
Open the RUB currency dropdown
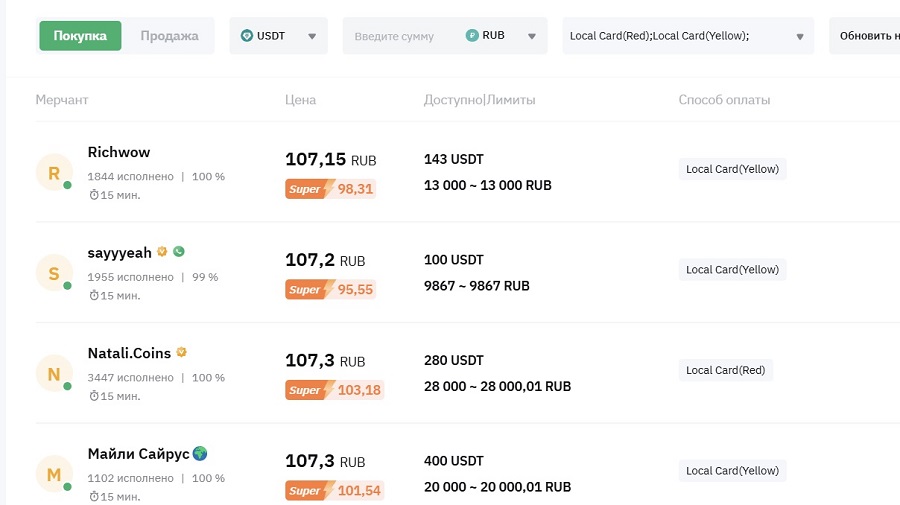[504, 36]
